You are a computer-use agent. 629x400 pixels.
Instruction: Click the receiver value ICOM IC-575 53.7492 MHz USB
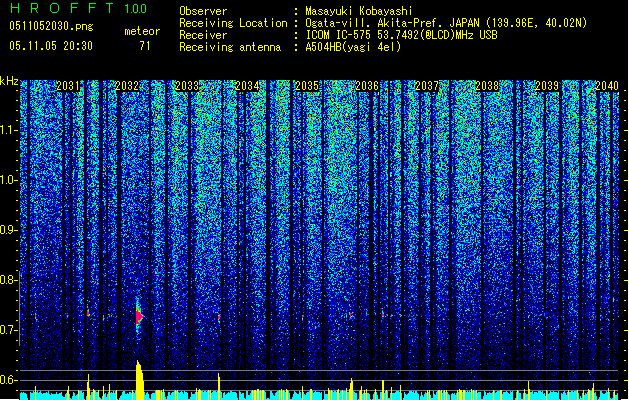point(401,35)
